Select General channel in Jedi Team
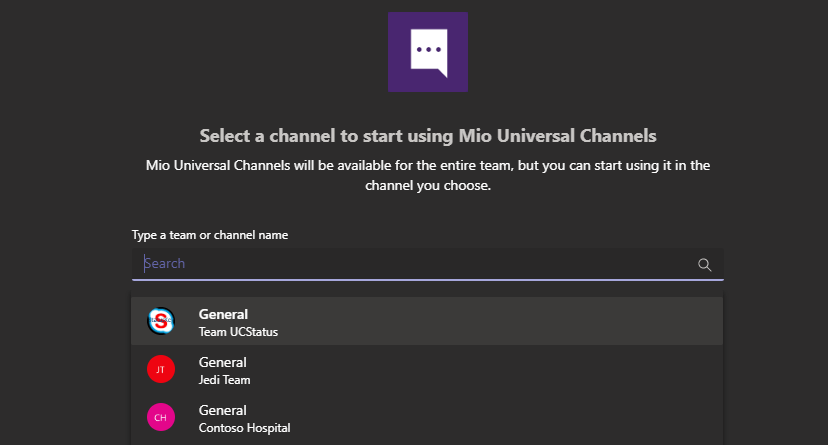Screen dimensions: 828x445 point(223,362)
